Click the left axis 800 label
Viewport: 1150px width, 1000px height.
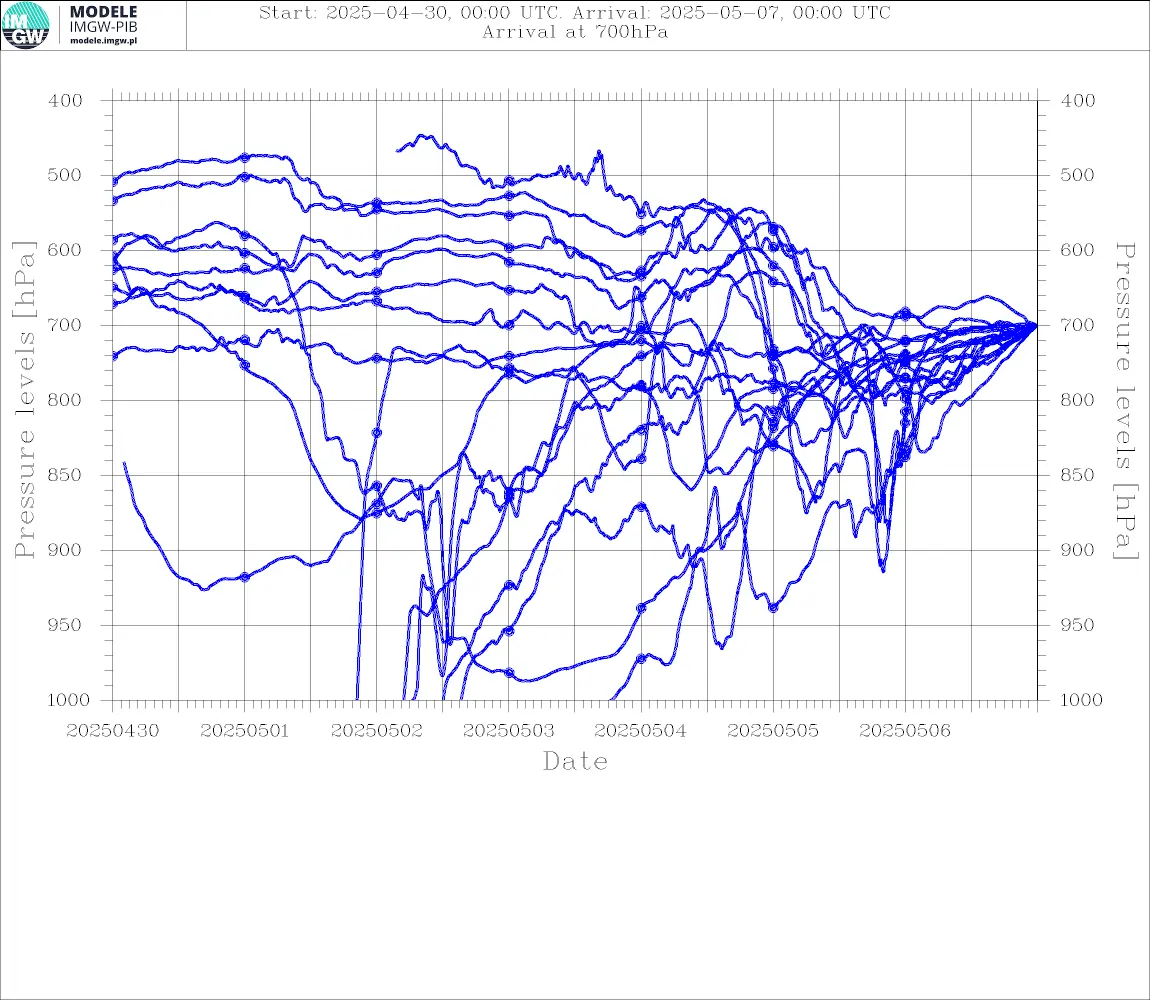[65, 400]
